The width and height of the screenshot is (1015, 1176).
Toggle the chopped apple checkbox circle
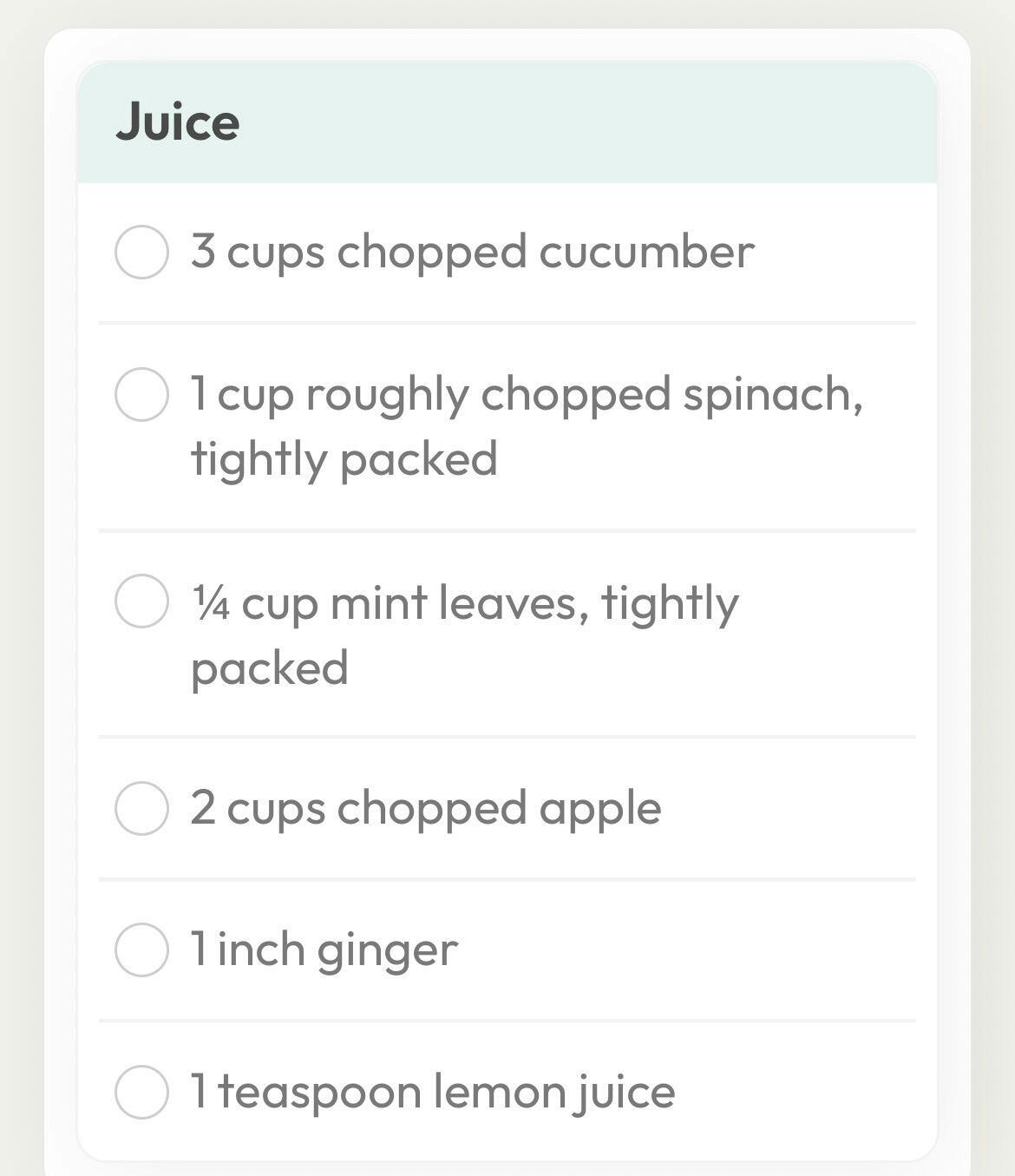click(x=141, y=808)
